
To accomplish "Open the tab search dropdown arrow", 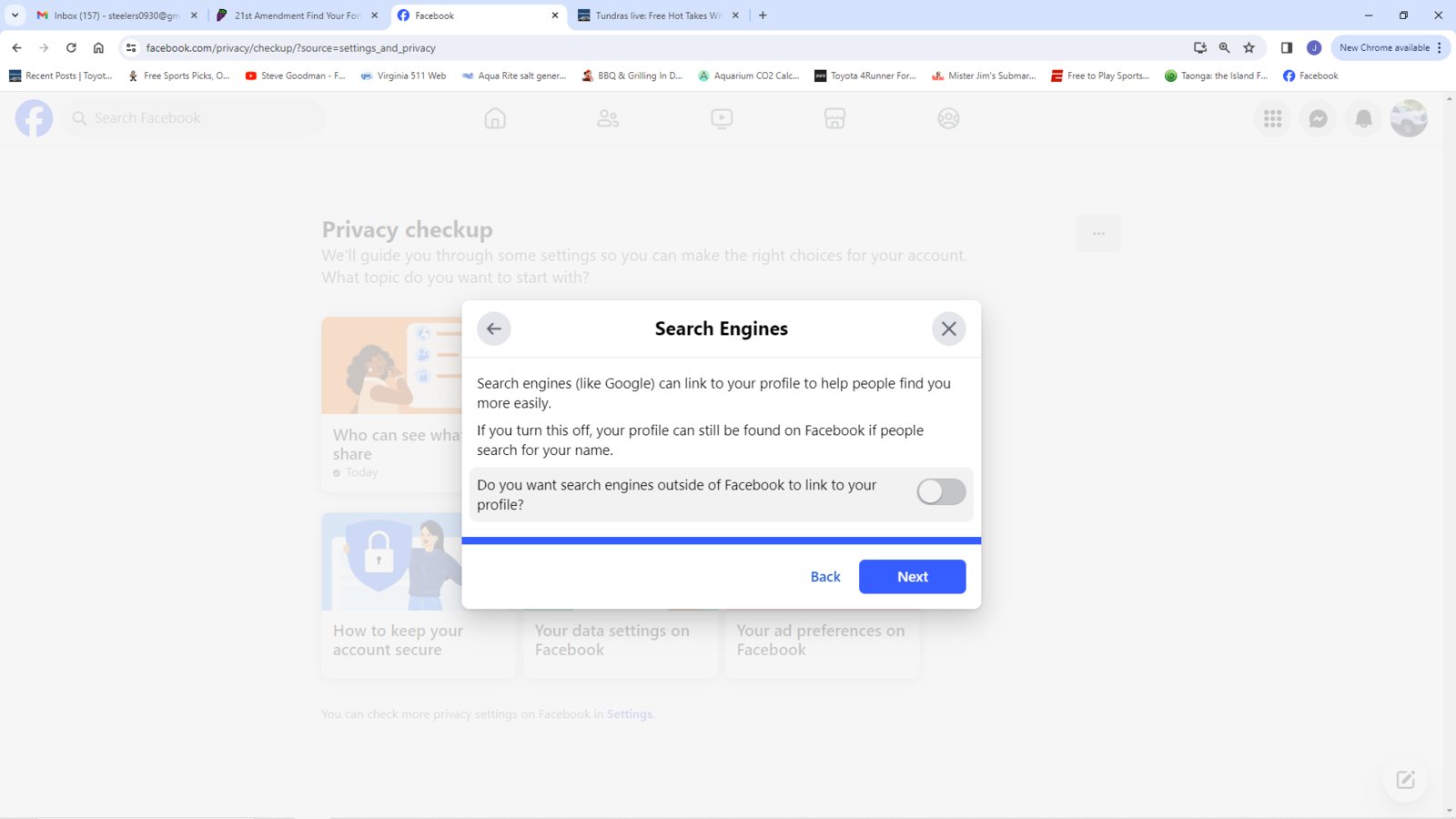I will point(15,15).
